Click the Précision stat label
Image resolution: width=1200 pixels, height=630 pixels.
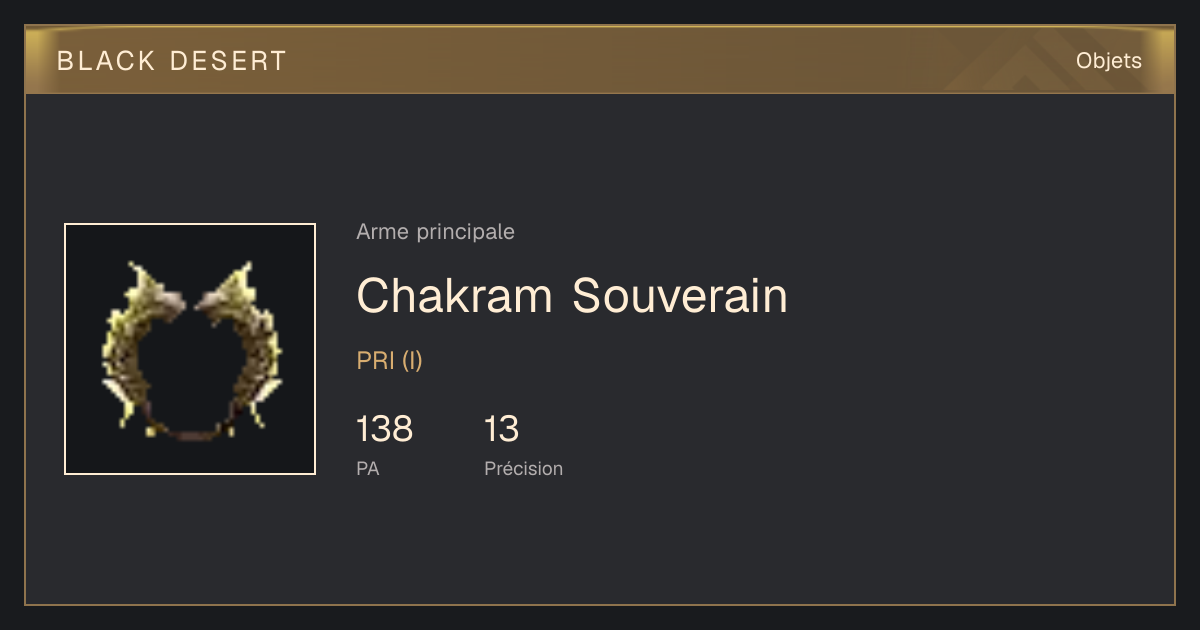(x=524, y=468)
